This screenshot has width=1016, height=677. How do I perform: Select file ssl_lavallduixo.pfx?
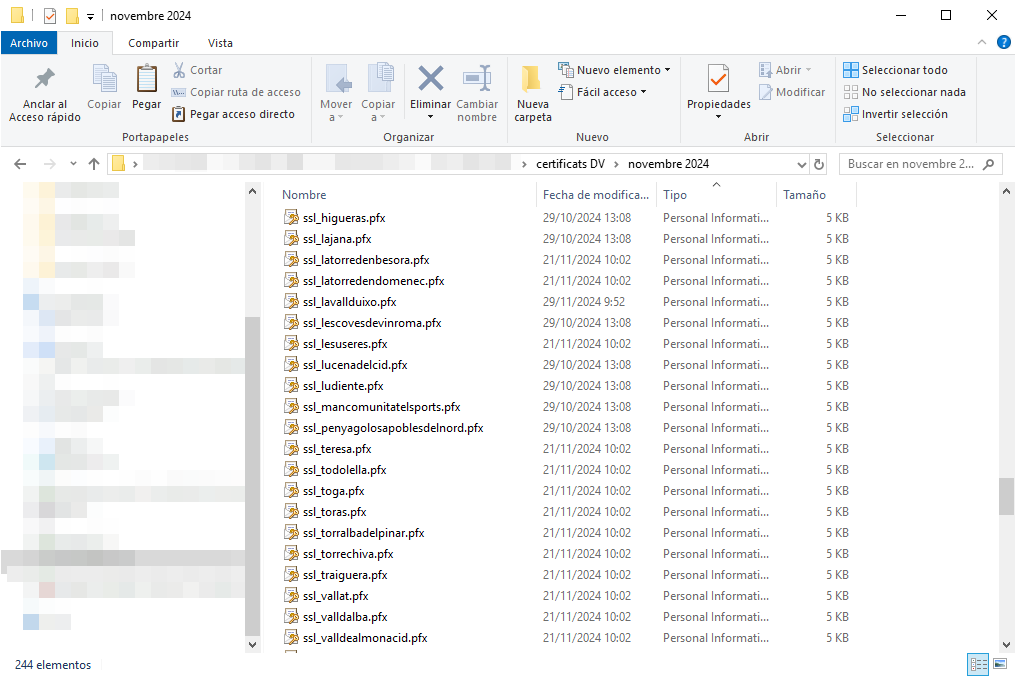tap(349, 302)
